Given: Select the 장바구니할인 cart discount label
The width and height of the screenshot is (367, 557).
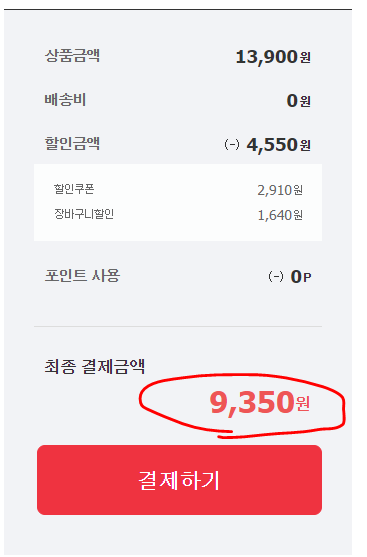Looking at the screenshot, I should [x=84, y=214].
